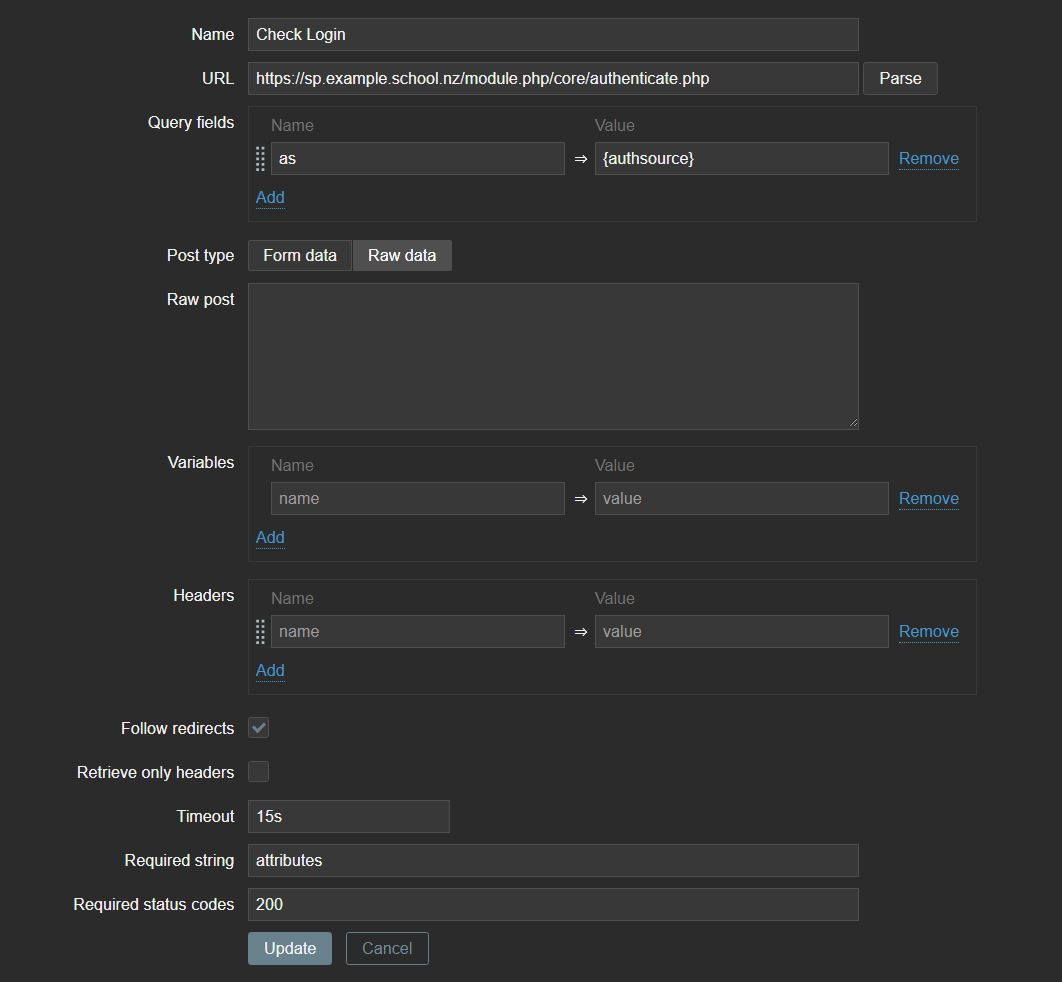Image resolution: width=1062 pixels, height=982 pixels.
Task: Toggle the Follow redirects checkbox
Action: tap(259, 728)
